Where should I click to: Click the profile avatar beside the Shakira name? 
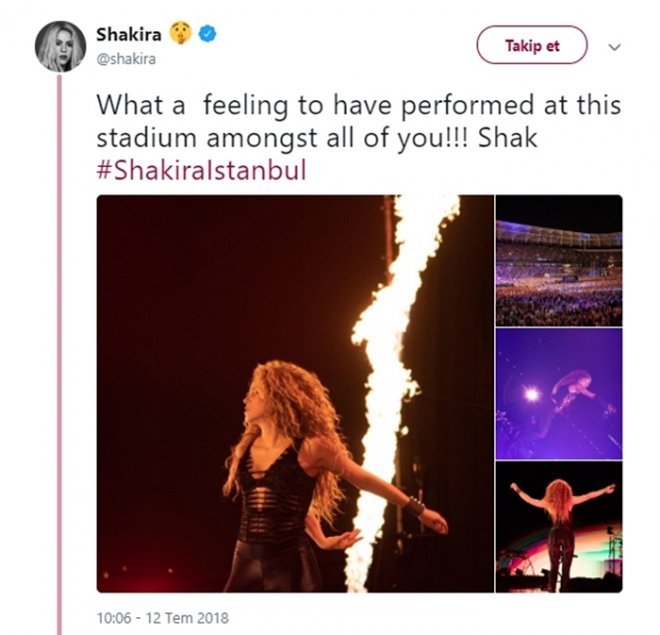[61, 46]
